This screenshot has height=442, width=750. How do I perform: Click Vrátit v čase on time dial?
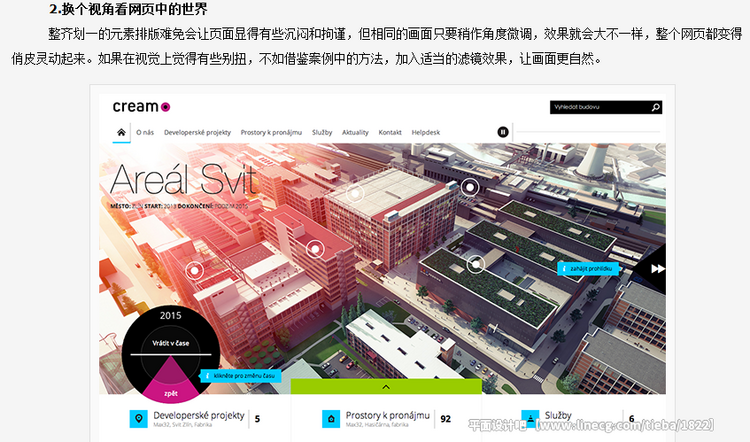(x=171, y=343)
